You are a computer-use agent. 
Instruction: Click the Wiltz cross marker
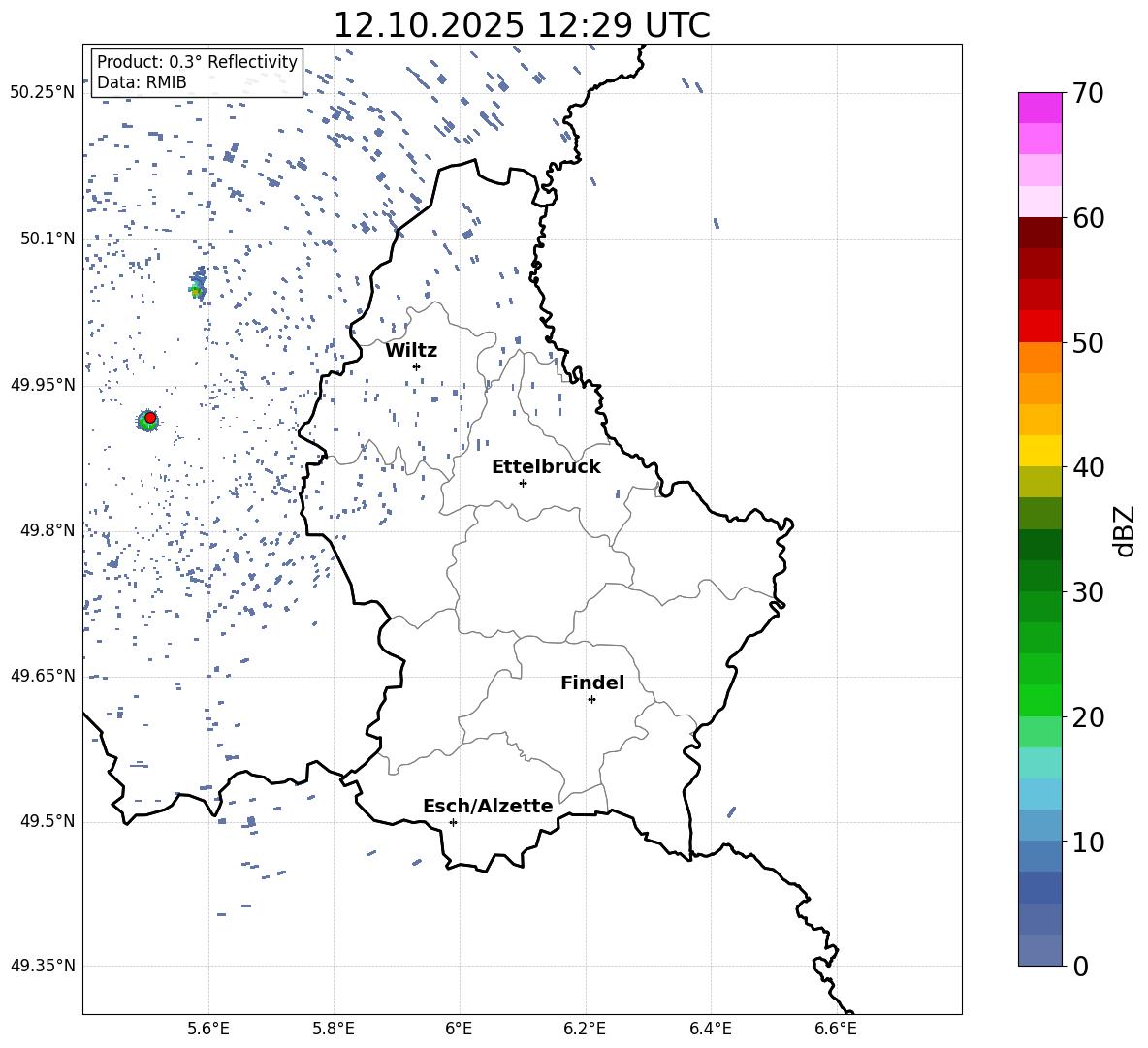point(416,366)
